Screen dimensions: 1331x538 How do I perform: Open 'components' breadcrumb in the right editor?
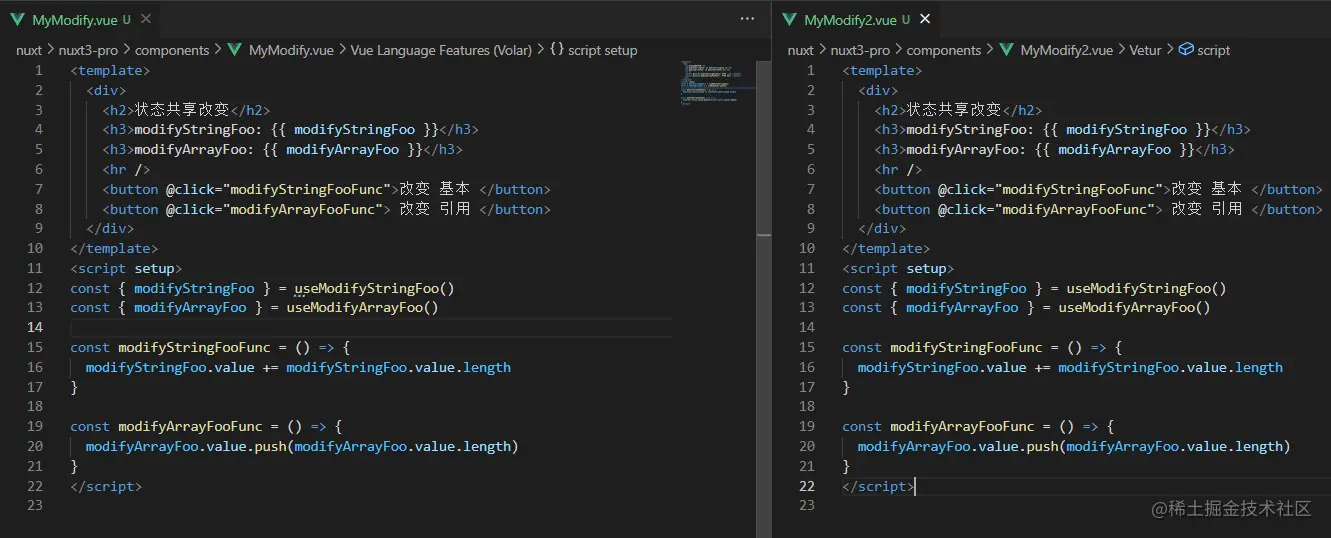(944, 50)
